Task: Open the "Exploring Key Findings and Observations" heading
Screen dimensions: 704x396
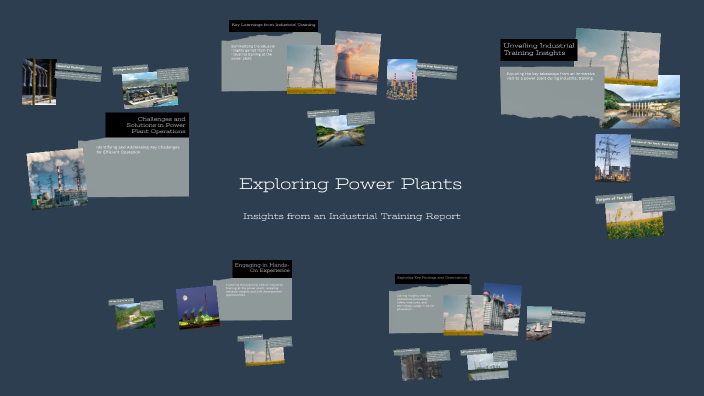Action: [432, 278]
